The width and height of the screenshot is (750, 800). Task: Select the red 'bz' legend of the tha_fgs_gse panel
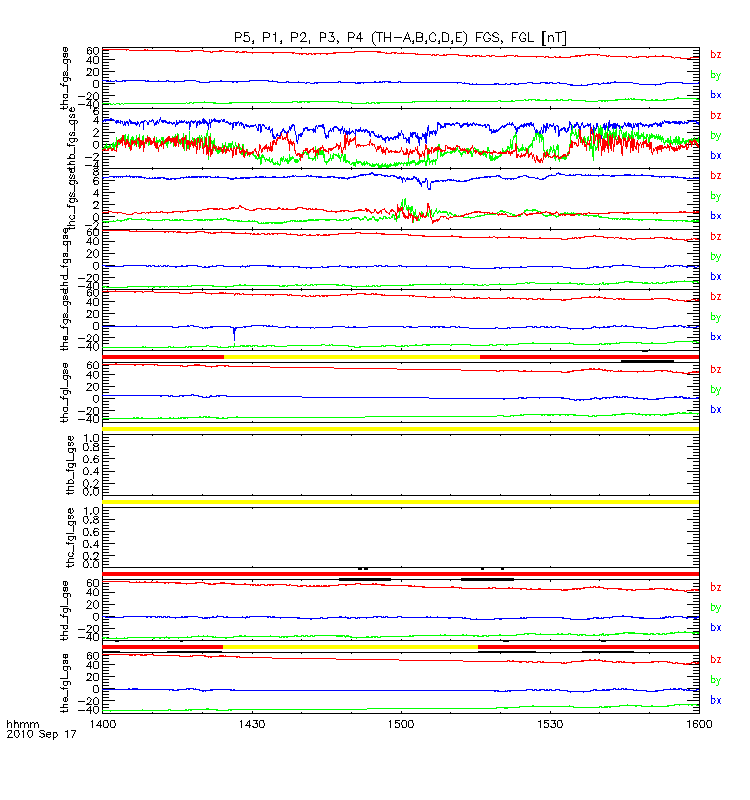[715, 55]
